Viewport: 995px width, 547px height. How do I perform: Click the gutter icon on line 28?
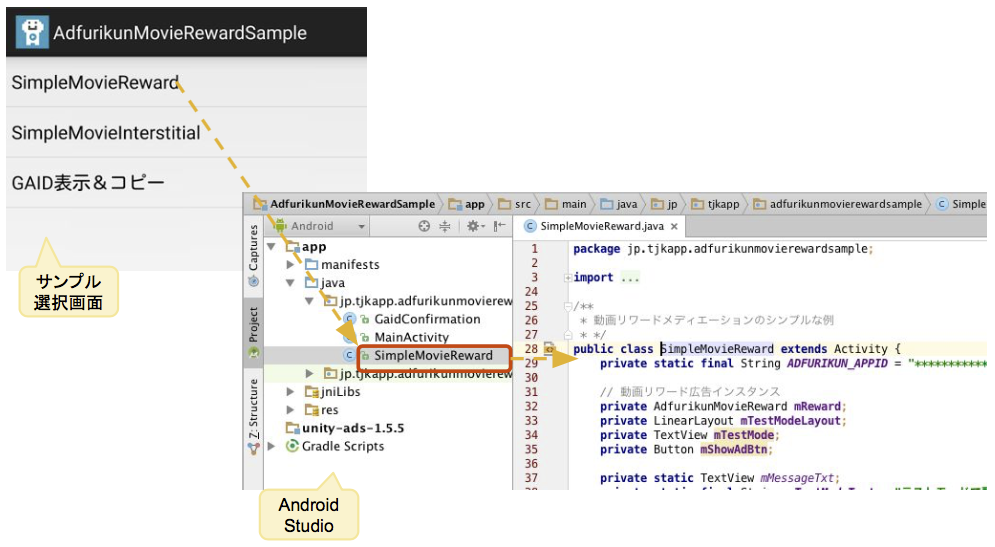[550, 348]
